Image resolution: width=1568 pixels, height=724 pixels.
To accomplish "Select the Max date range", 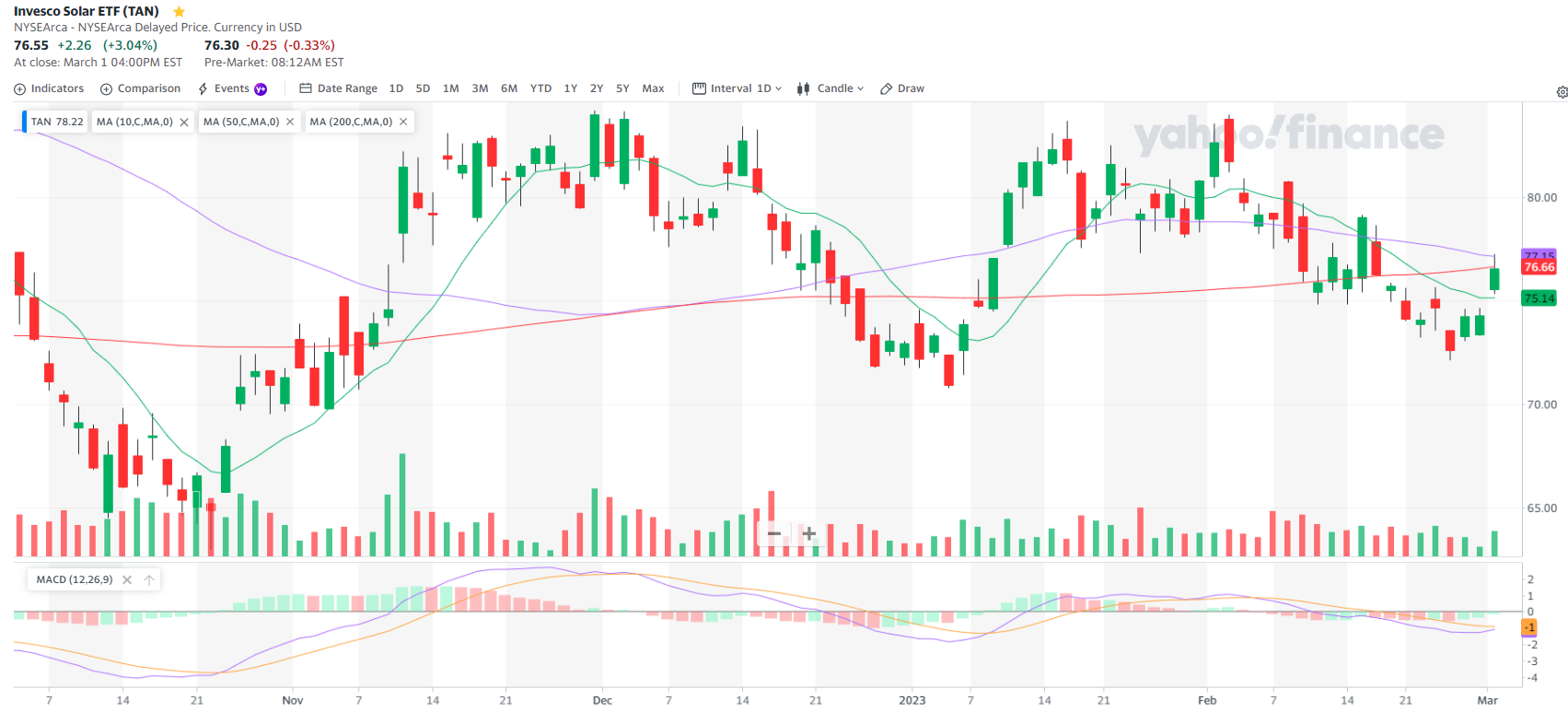I will tap(653, 88).
